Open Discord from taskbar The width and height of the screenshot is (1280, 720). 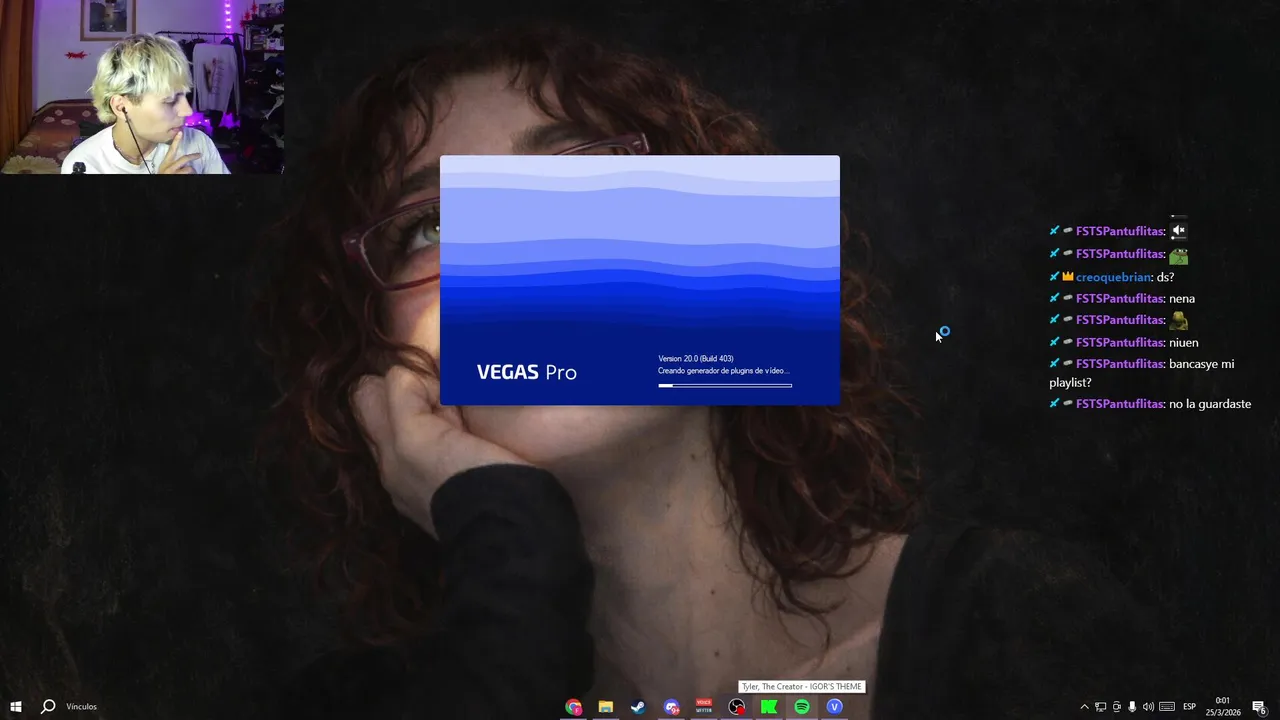(671, 707)
